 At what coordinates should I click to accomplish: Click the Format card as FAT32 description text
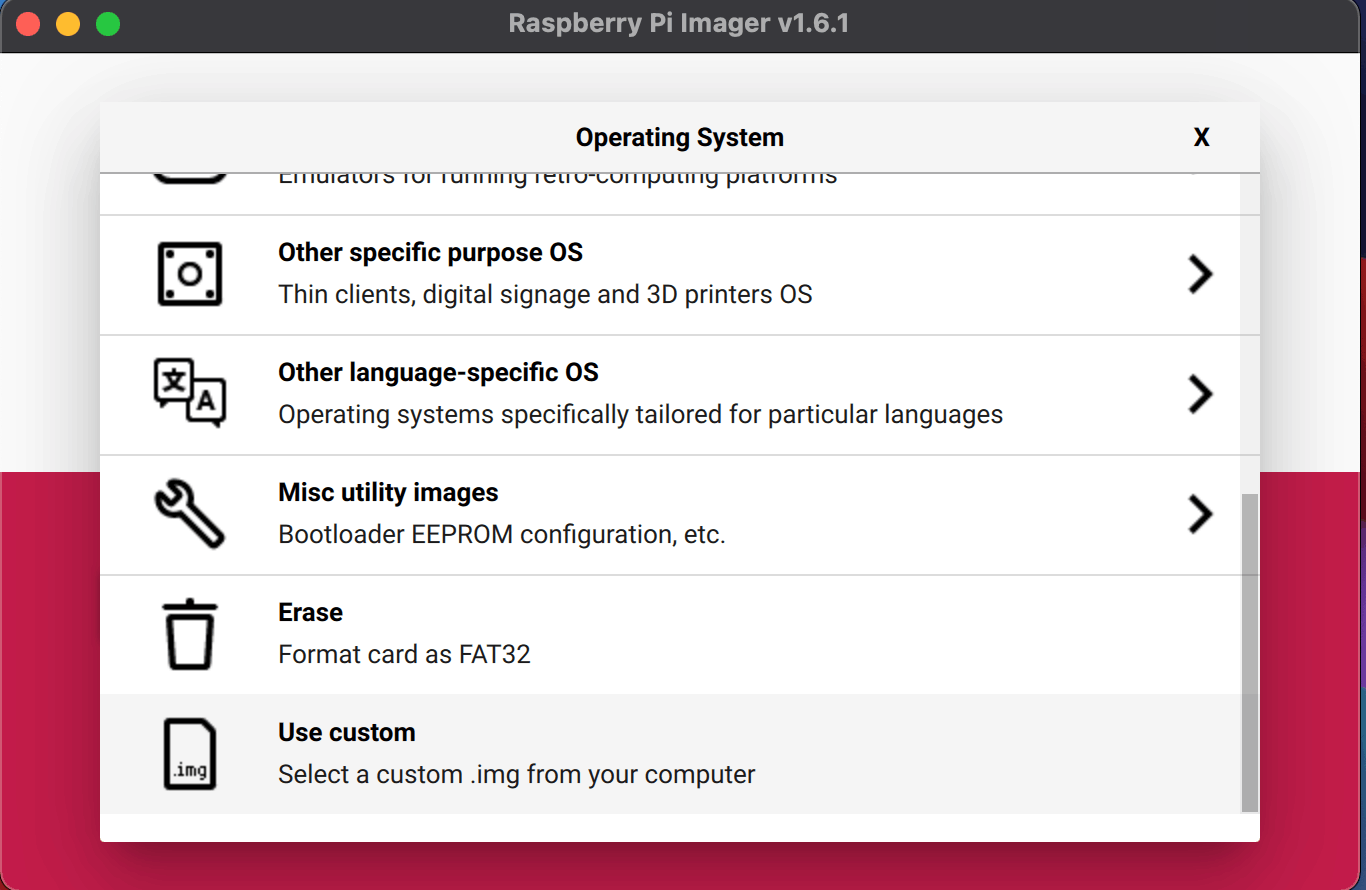(x=404, y=654)
